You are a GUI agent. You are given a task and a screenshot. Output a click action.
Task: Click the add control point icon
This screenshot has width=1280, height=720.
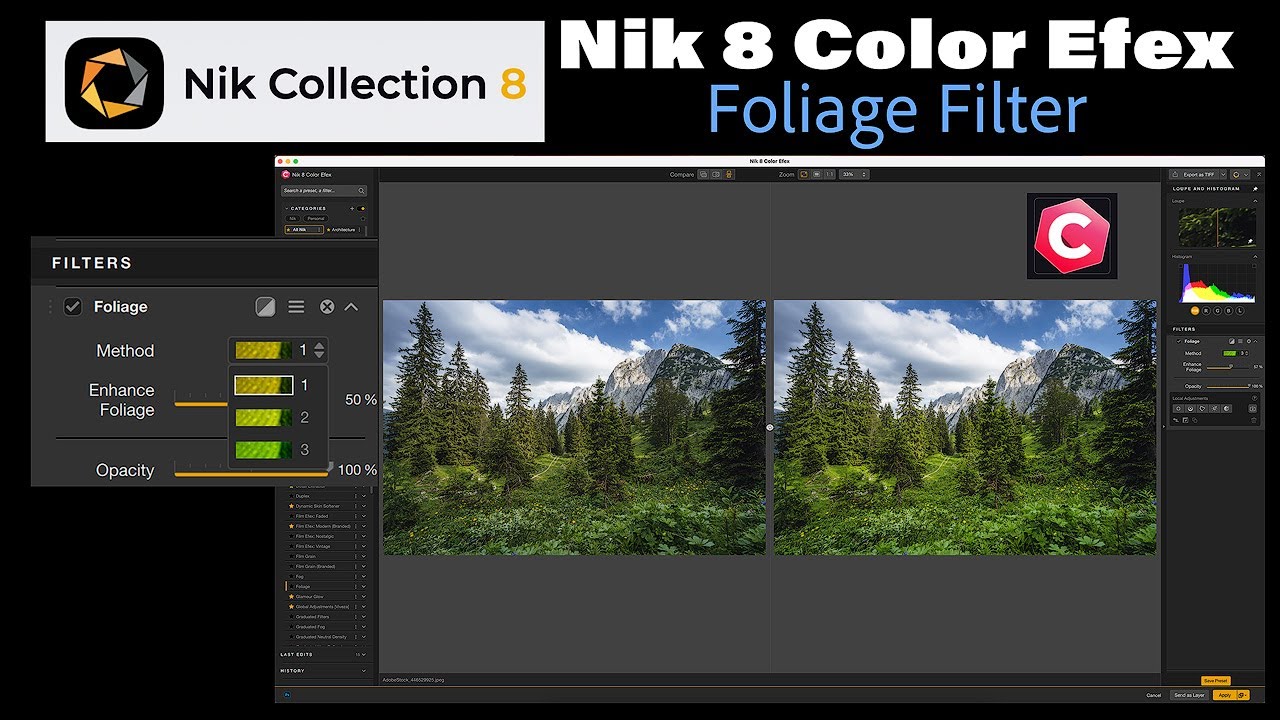(x=1178, y=408)
